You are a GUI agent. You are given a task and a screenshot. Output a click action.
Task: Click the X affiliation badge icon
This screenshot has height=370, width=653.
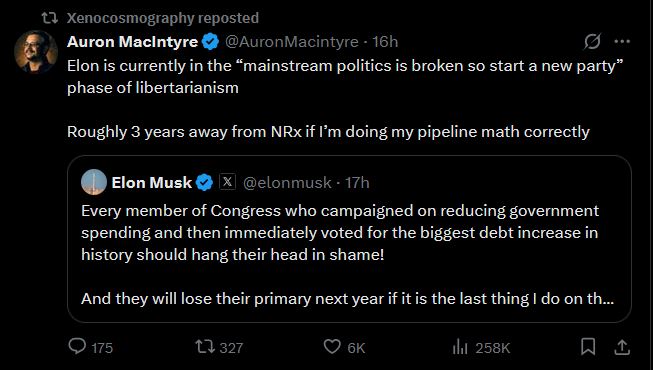pyautogui.click(x=227, y=182)
